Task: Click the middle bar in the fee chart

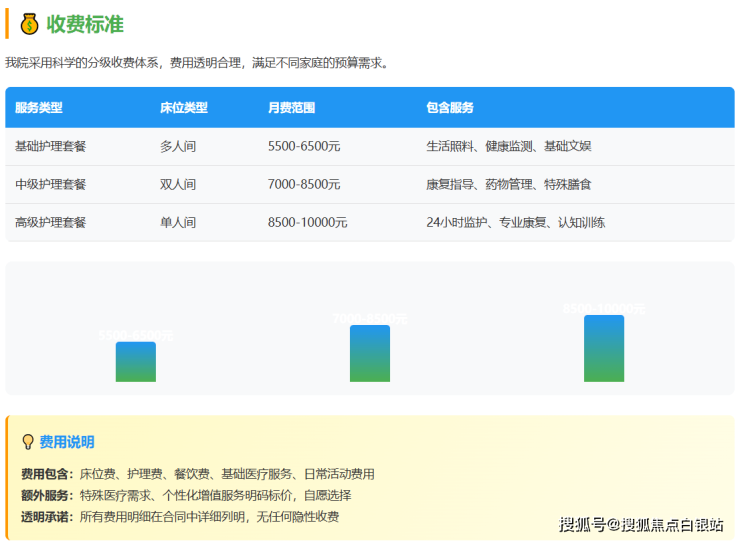Action: [x=370, y=353]
